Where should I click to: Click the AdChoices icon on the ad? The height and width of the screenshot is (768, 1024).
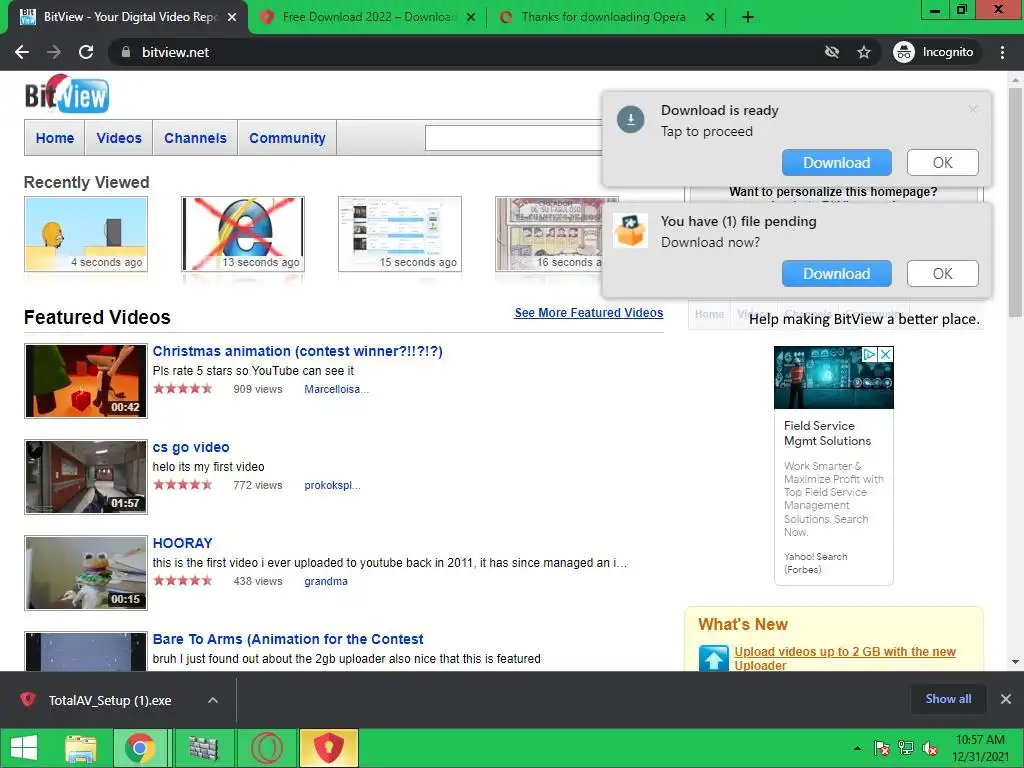click(869, 354)
